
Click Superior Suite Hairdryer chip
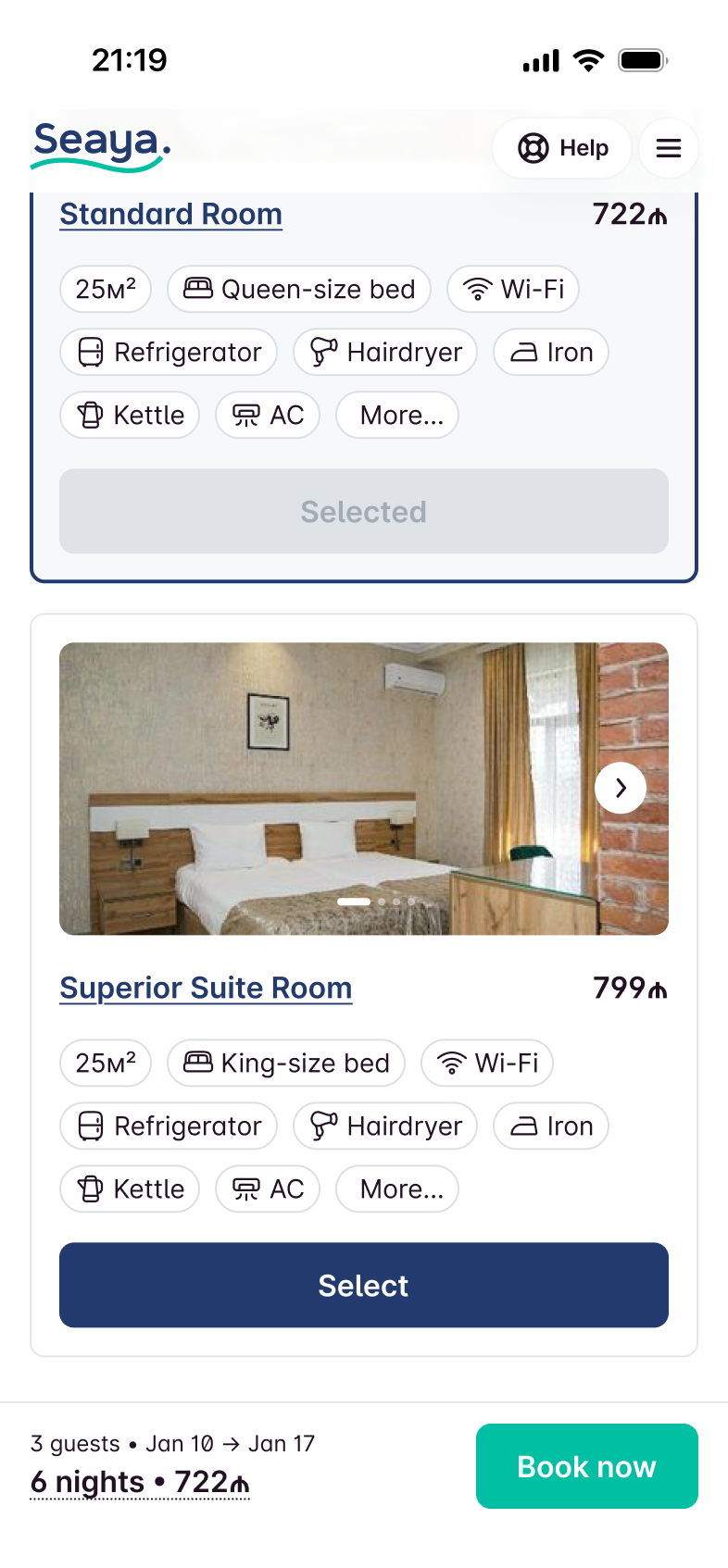click(385, 1126)
